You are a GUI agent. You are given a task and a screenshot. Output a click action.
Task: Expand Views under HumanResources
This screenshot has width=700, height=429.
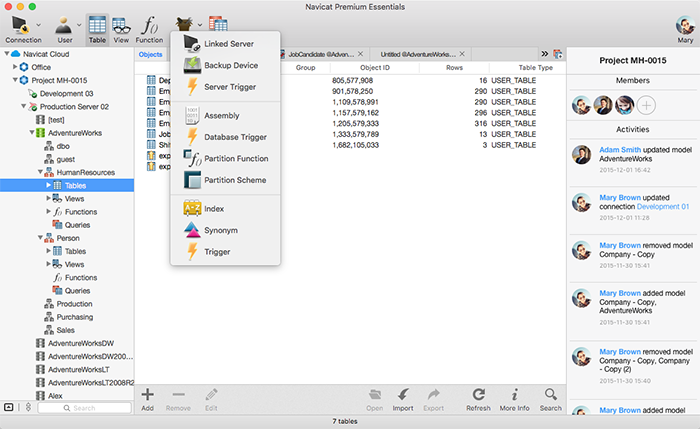click(x=48, y=198)
